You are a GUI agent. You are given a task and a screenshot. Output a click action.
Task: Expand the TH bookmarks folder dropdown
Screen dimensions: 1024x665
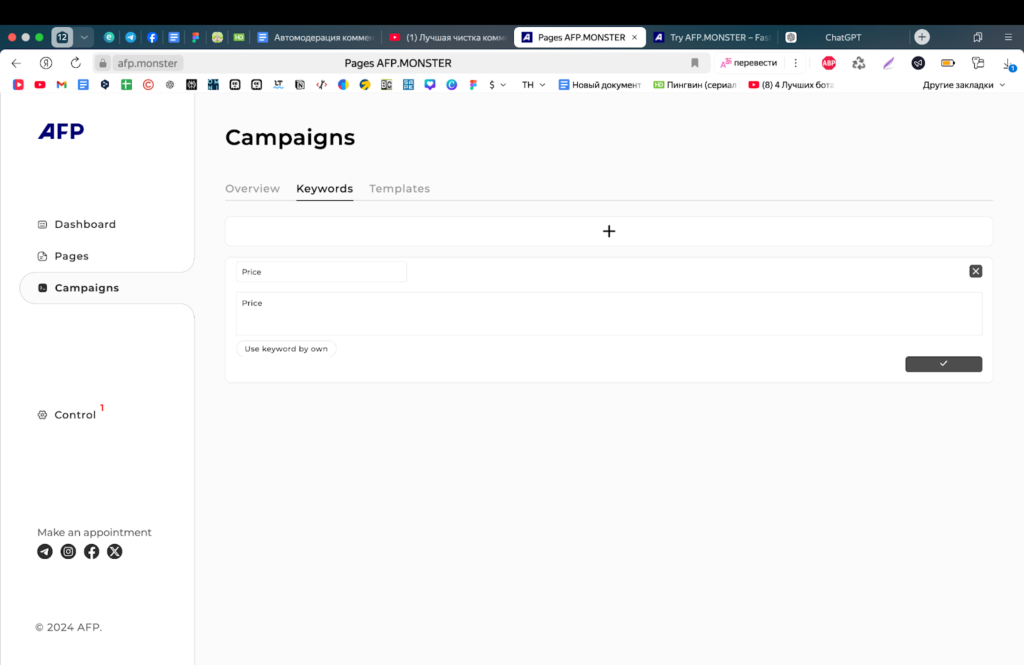[x=533, y=85]
